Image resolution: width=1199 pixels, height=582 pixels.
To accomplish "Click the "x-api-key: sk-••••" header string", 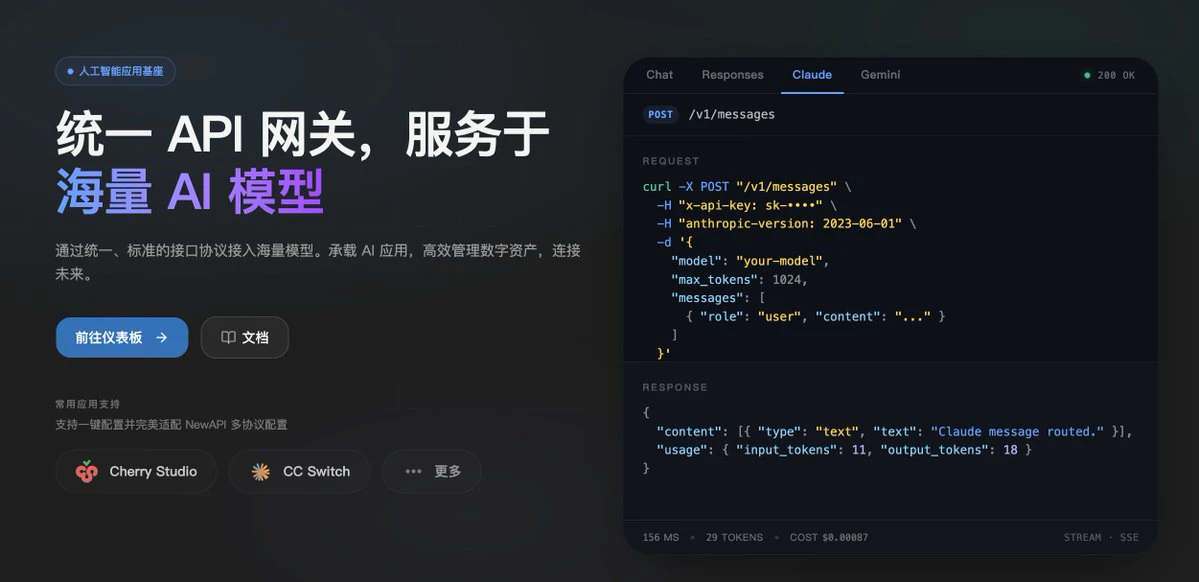I will point(750,206).
